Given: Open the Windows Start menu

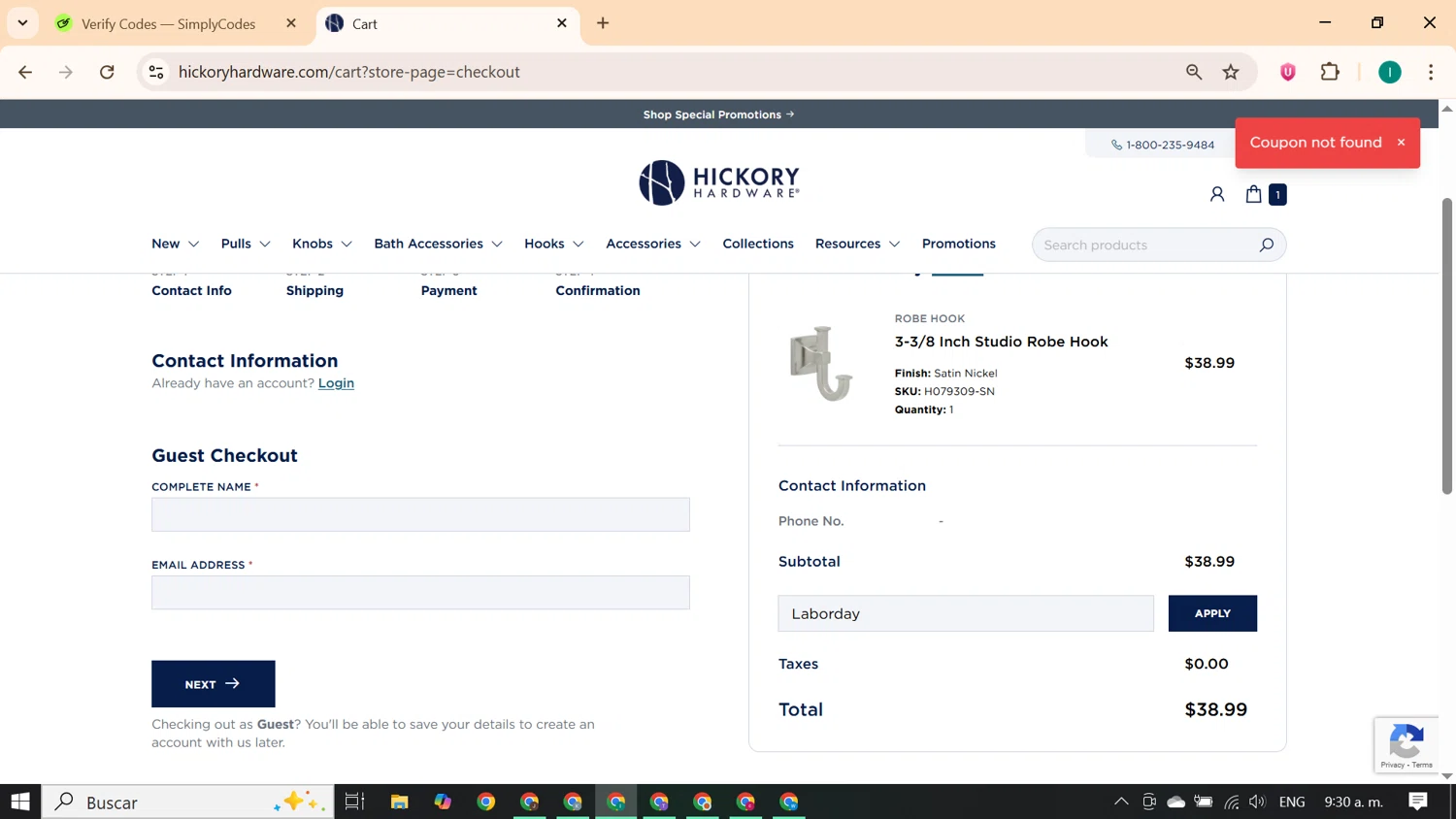Looking at the screenshot, I should [x=20, y=802].
